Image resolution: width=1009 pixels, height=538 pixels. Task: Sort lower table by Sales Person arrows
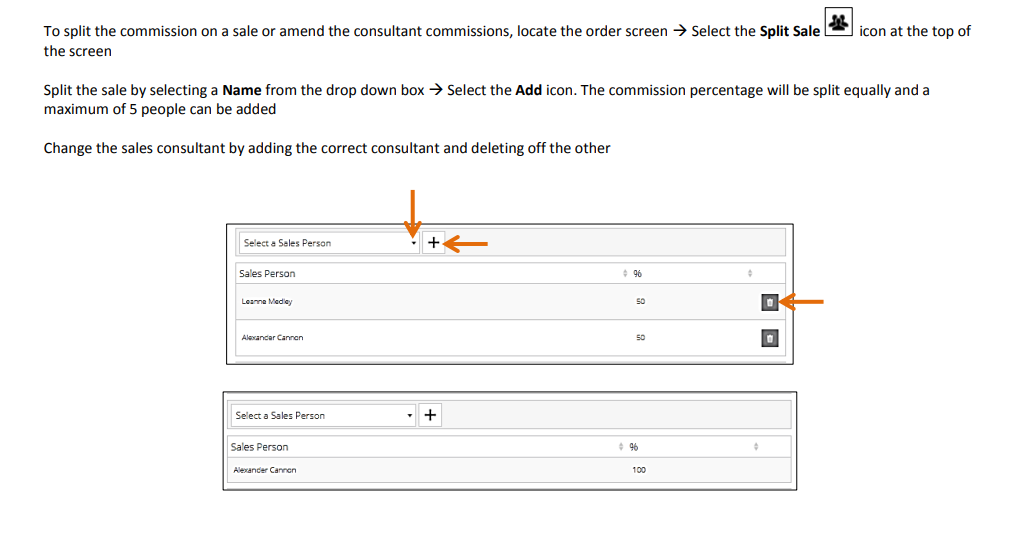pyautogui.click(x=621, y=447)
